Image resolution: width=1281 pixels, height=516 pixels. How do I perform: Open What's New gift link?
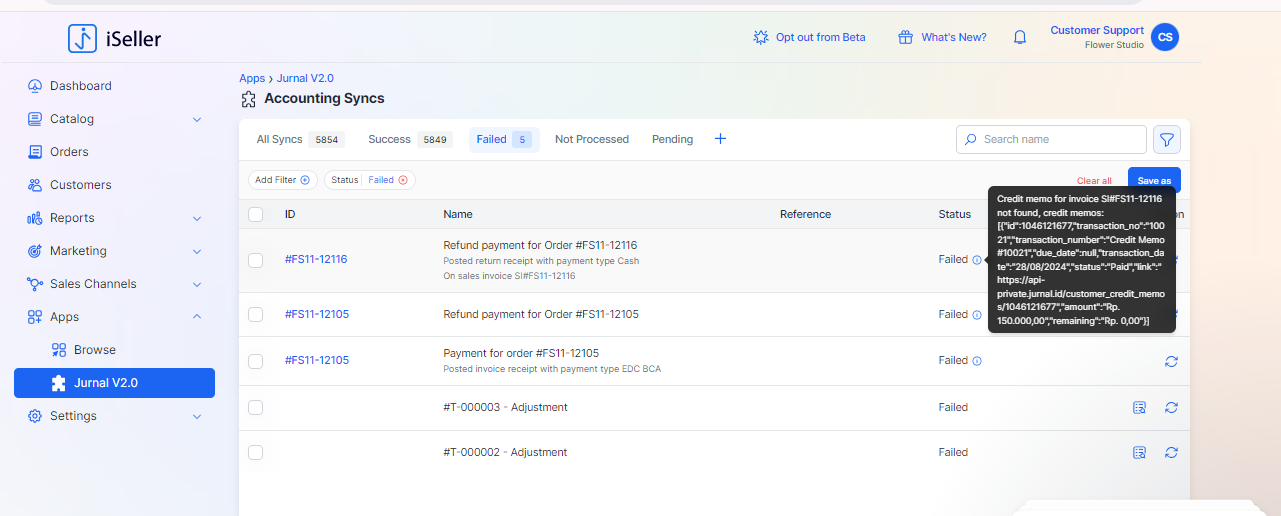(x=942, y=37)
